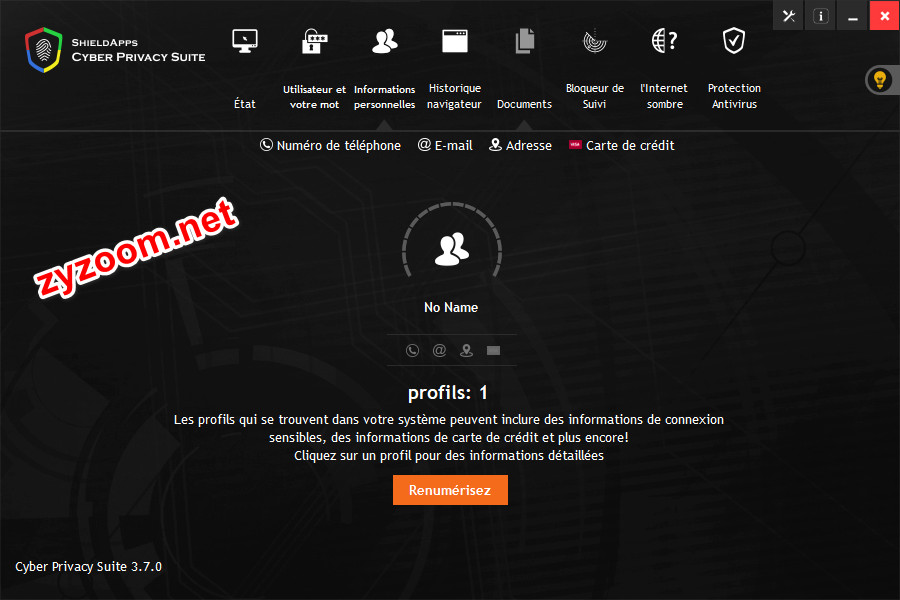Switch to the Carte de crédit tab
Viewport: 900px width, 600px height.
point(622,145)
